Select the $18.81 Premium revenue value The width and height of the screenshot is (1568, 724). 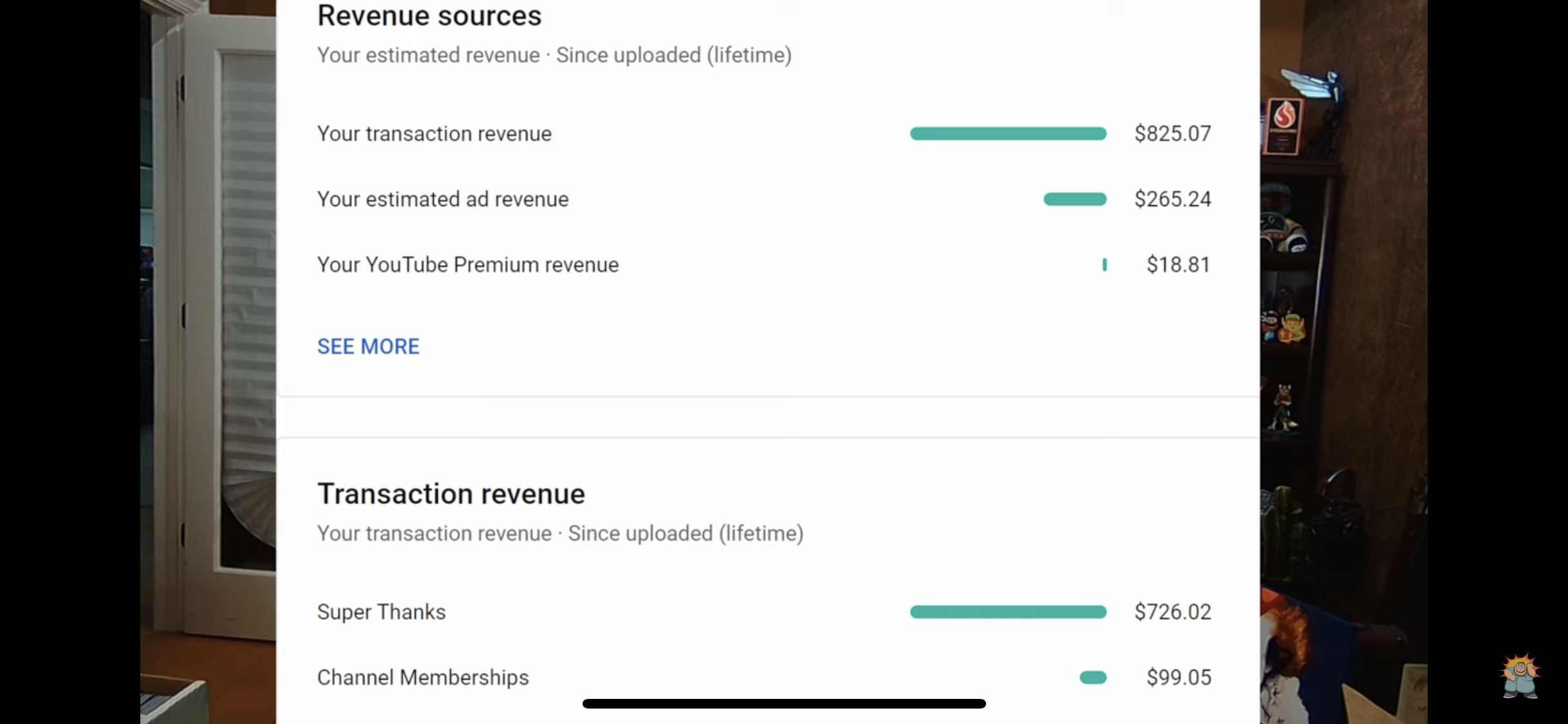pos(1179,265)
